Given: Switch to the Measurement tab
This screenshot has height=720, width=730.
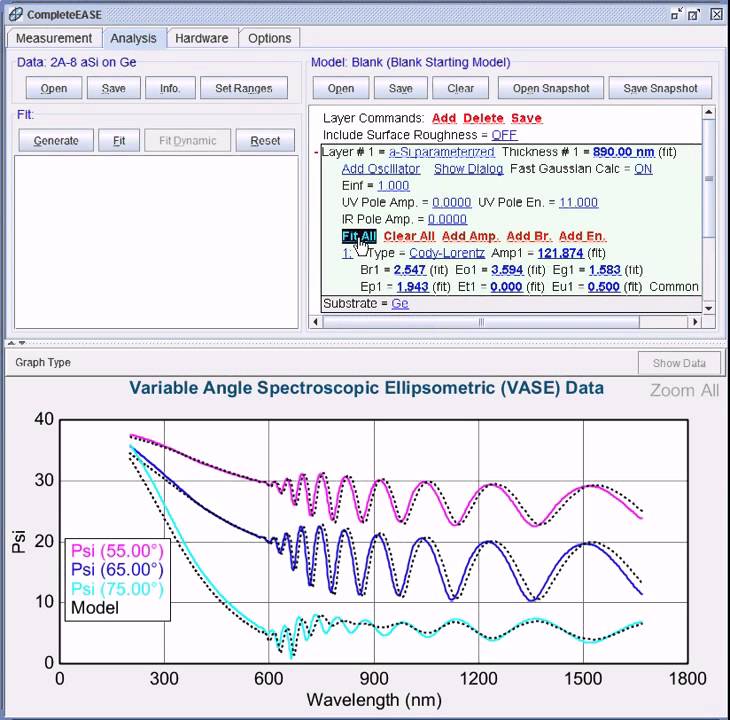Looking at the screenshot, I should 54,38.
